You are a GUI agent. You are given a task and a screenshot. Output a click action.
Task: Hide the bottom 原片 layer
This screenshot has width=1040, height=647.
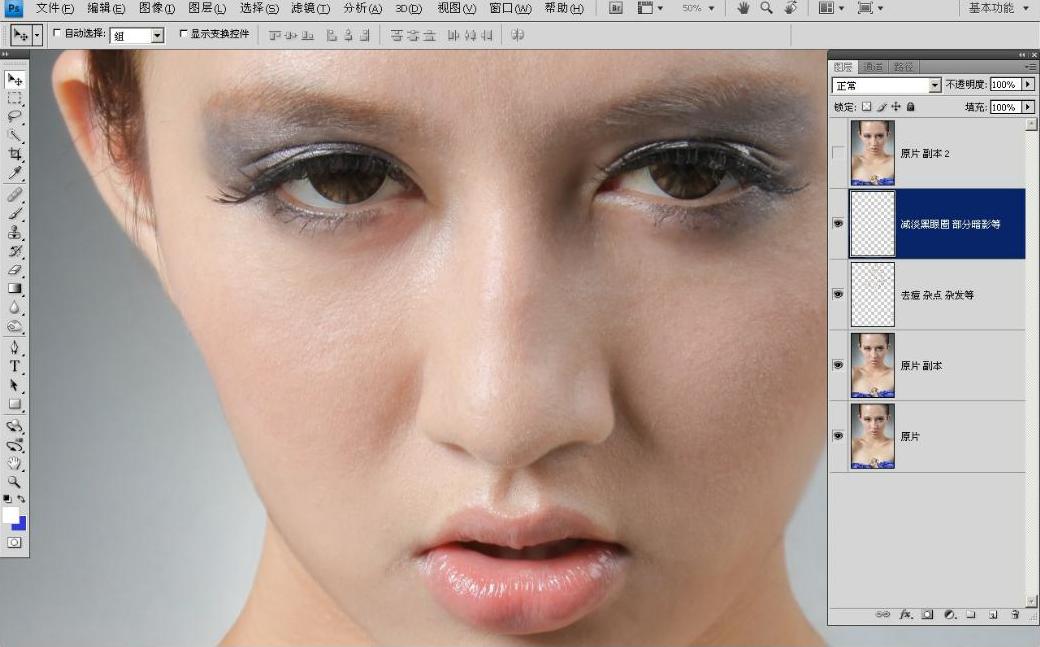[838, 436]
